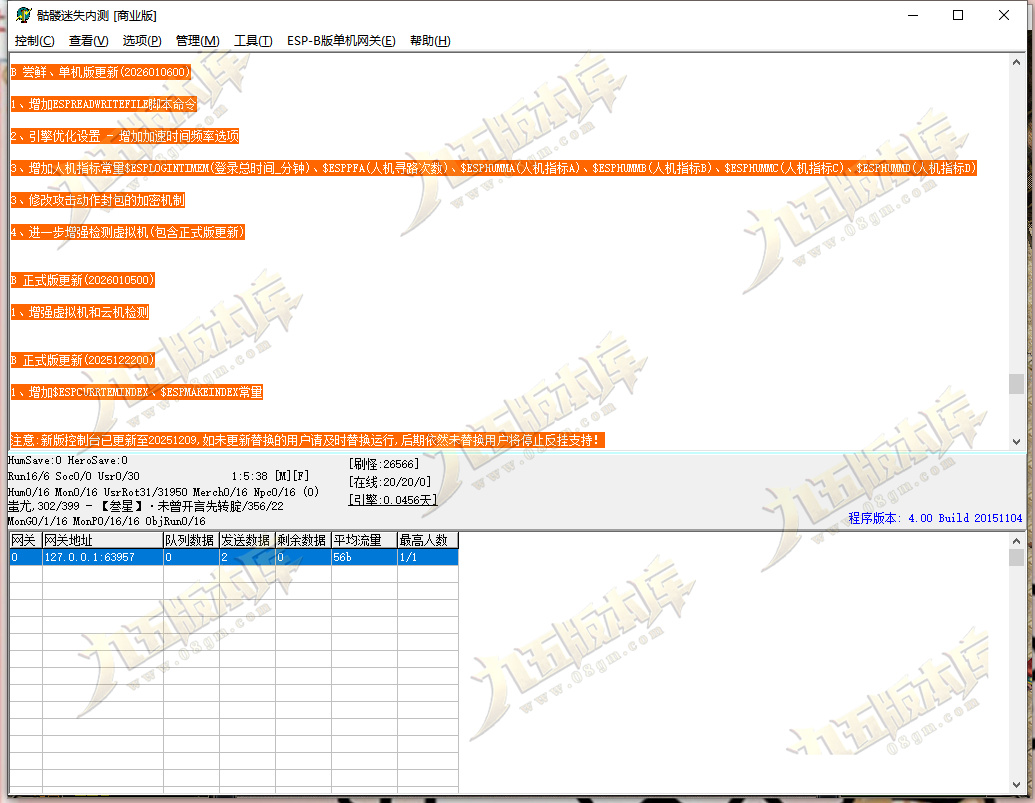Viewport: 1035px width, 803px height.
Task: Click the gateway list scroll-up arrow
Action: [x=1016, y=540]
